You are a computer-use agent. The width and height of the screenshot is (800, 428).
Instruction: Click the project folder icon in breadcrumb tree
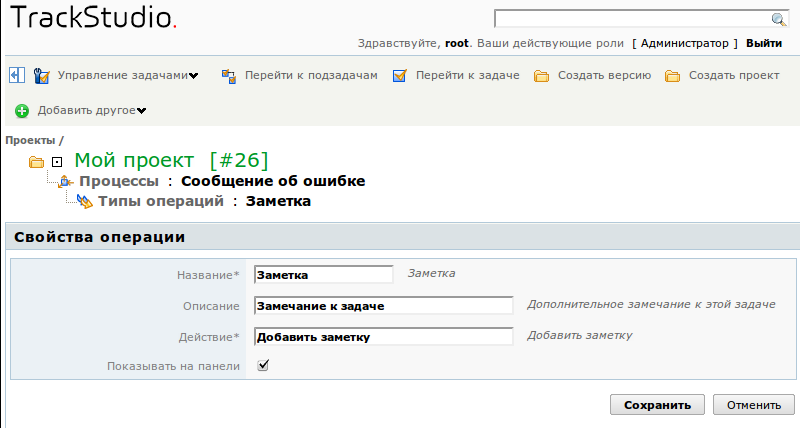36,162
